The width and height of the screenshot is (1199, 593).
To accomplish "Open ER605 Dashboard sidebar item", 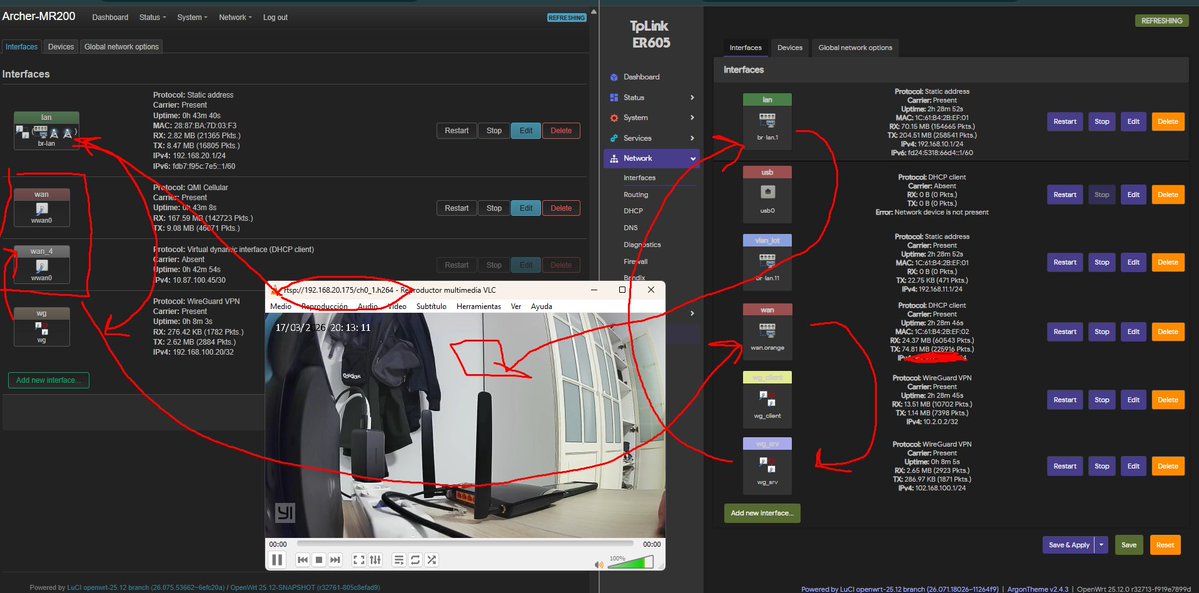I will coord(642,77).
